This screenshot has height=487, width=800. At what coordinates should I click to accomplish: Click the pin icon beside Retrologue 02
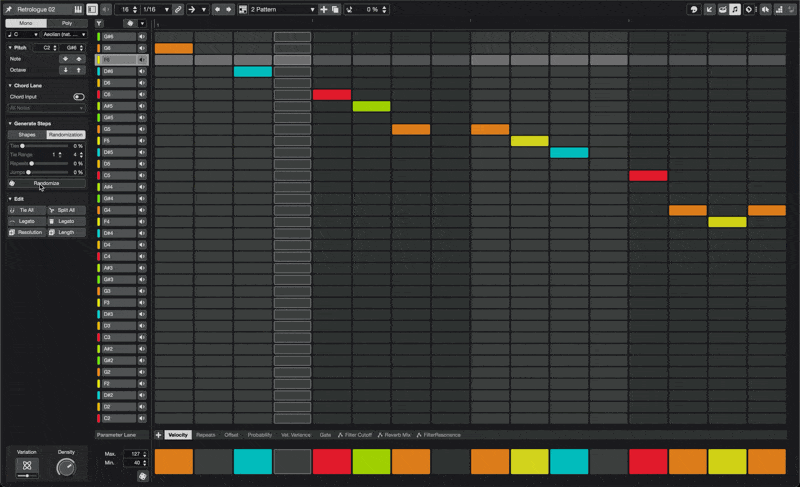click(x=9, y=9)
